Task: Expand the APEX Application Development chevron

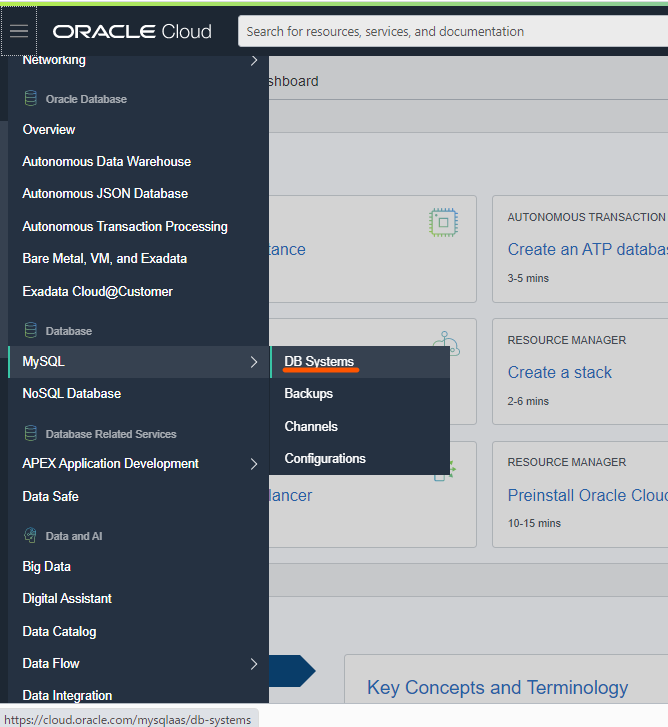Action: click(254, 464)
